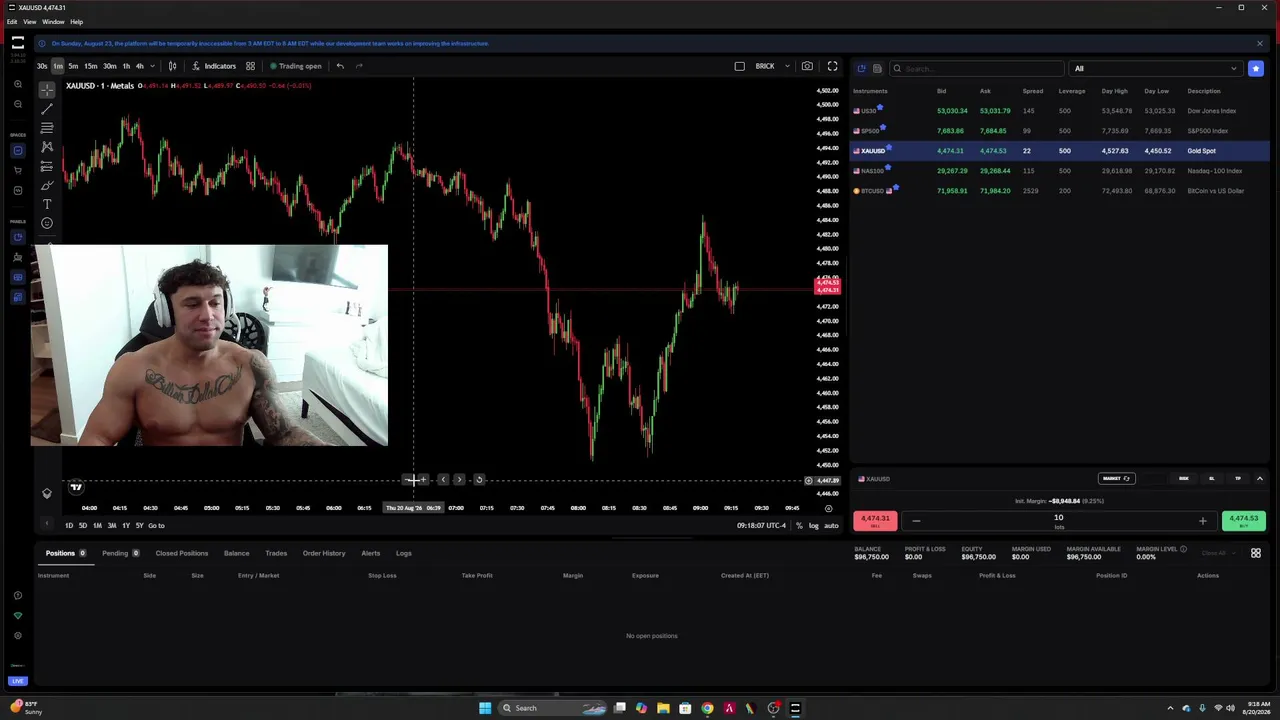
Task: Open the chart layout grid selector
Action: tap(250, 66)
